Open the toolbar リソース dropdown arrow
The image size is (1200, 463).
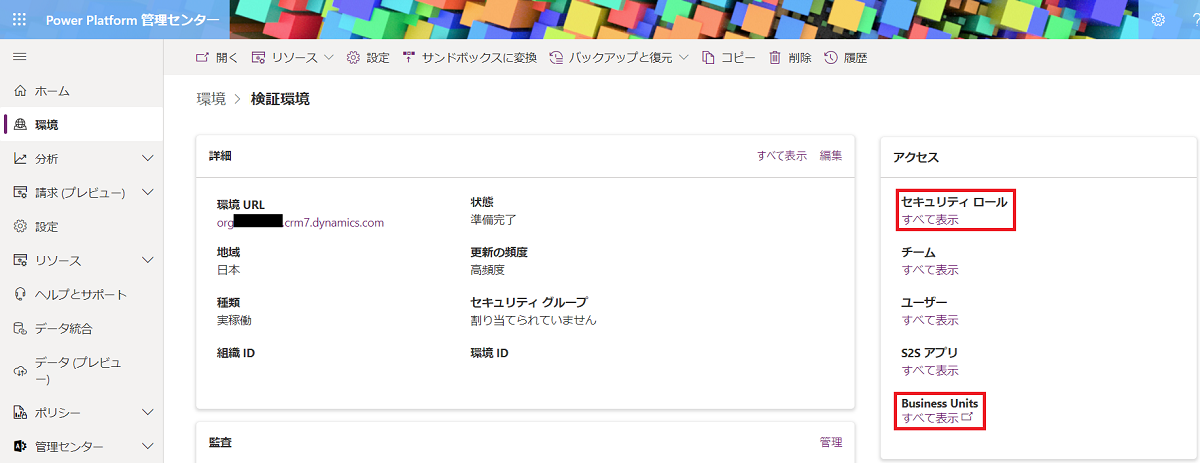pos(329,58)
